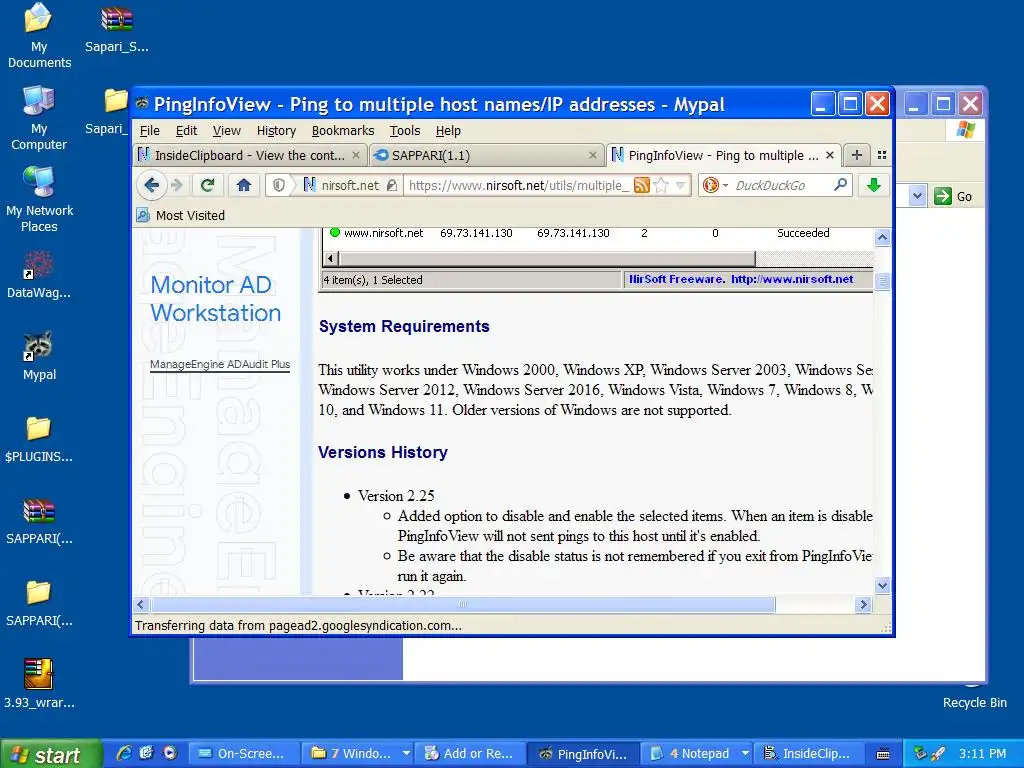Select the PingInfoView tab

point(724,155)
